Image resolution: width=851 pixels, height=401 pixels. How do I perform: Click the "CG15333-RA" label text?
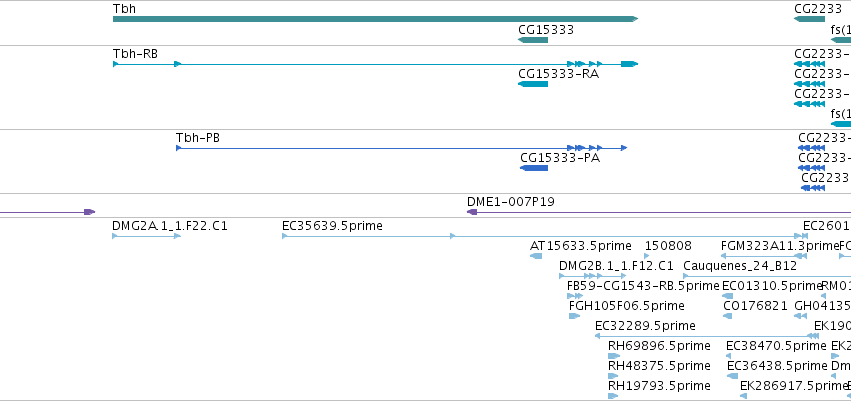[x=558, y=74]
